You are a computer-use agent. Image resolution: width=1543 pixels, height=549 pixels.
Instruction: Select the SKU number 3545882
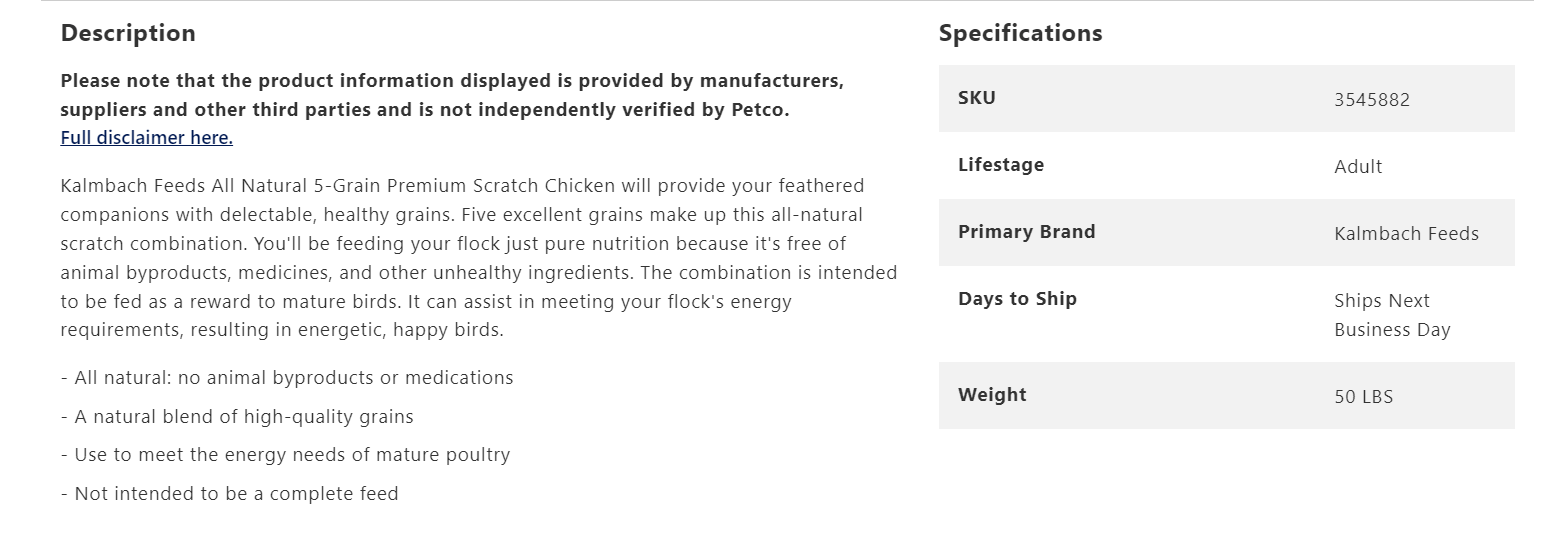[x=1371, y=100]
